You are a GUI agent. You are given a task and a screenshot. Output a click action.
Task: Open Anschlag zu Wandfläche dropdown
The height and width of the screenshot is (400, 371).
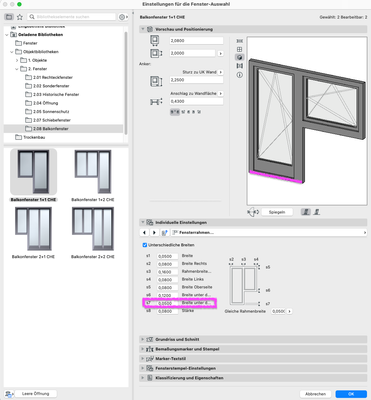221,94
